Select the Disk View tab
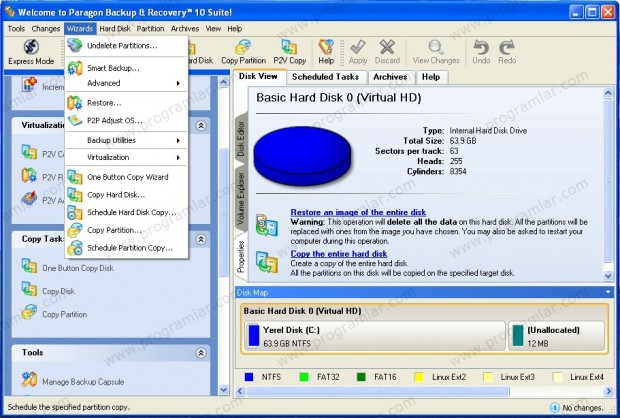This screenshot has height=418, width=620. 258,76
